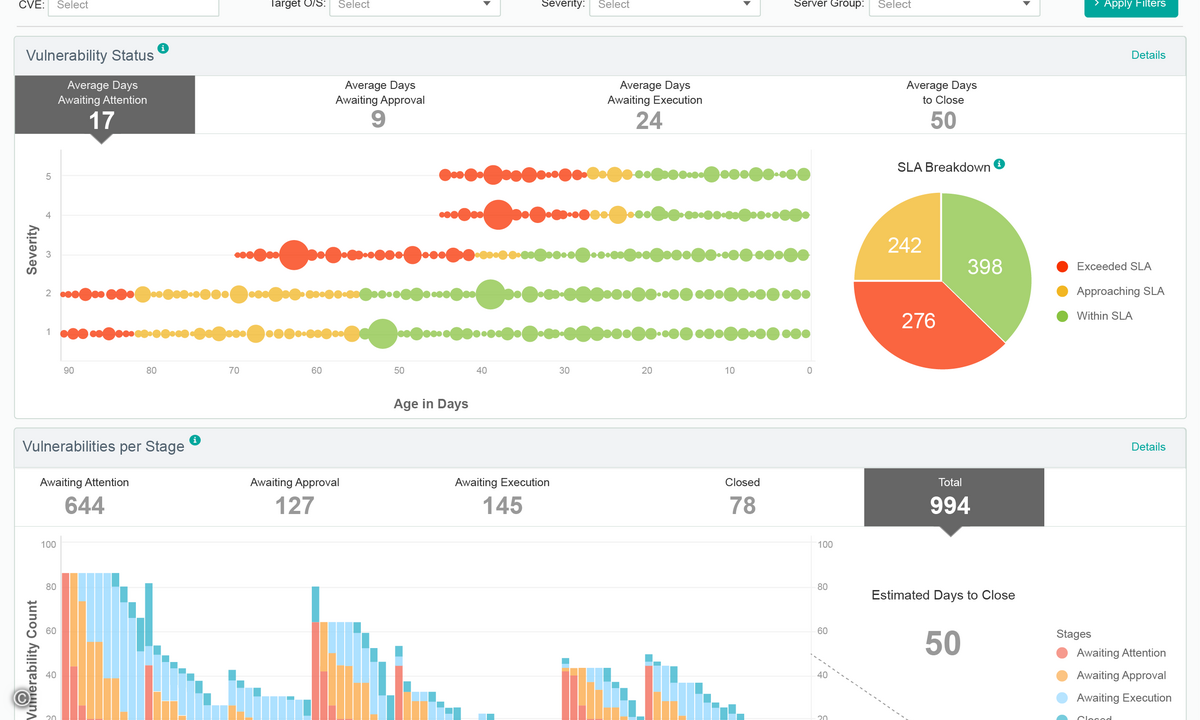Select the Awaiting Approval 127 stage tab
The height and width of the screenshot is (720, 1200).
point(295,497)
